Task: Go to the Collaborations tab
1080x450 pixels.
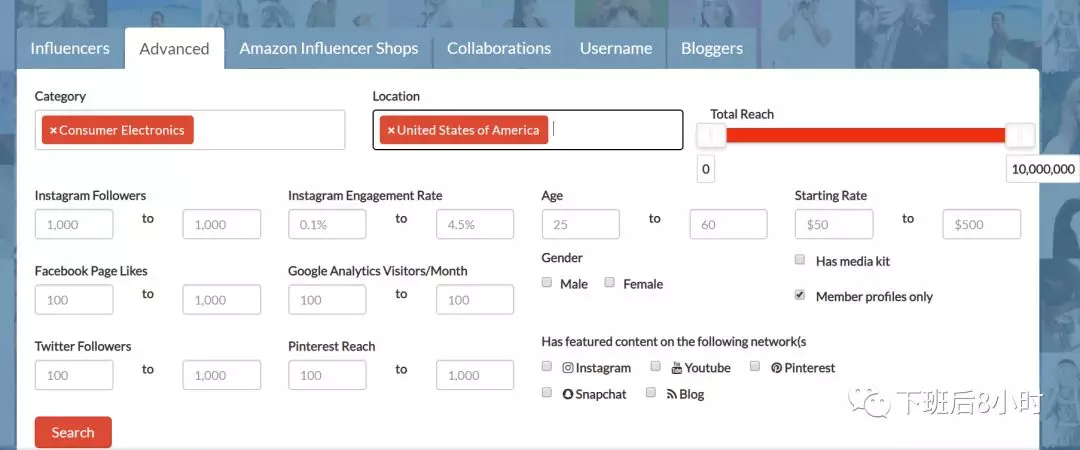Action: coord(498,48)
